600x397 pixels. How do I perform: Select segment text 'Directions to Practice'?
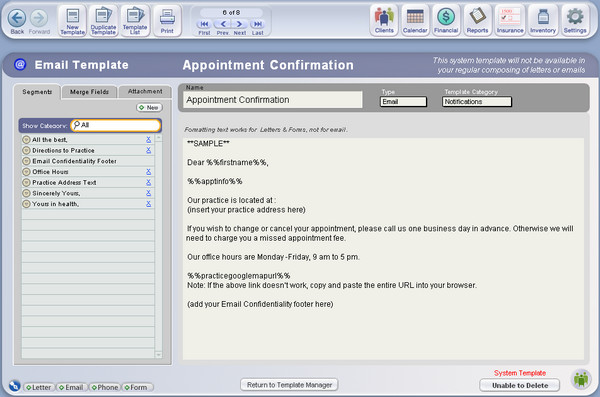pyautogui.click(x=63, y=150)
